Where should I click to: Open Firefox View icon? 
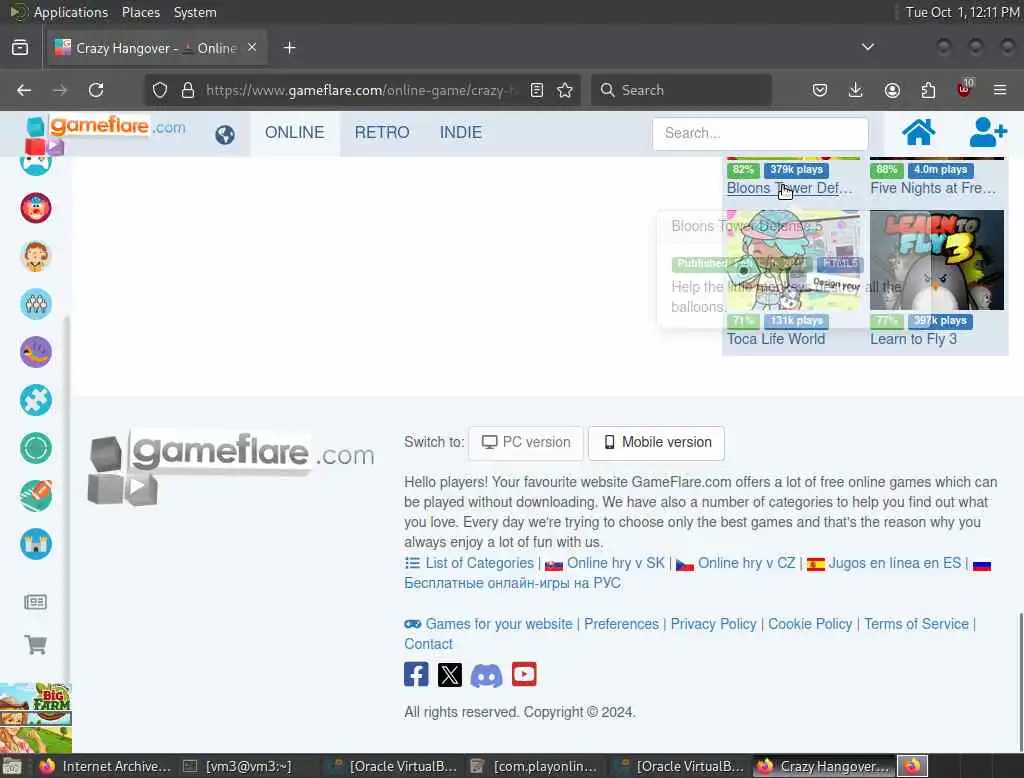[x=20, y=48]
